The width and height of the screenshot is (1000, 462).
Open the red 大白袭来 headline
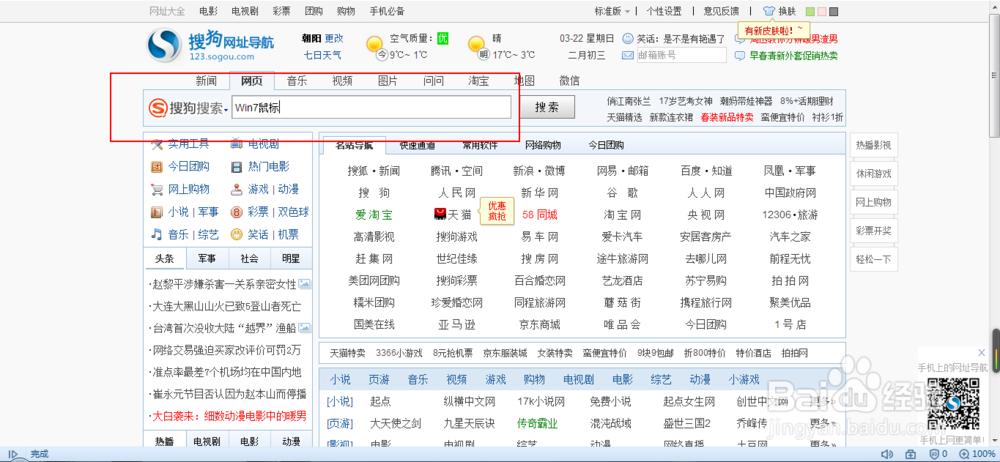click(x=228, y=416)
